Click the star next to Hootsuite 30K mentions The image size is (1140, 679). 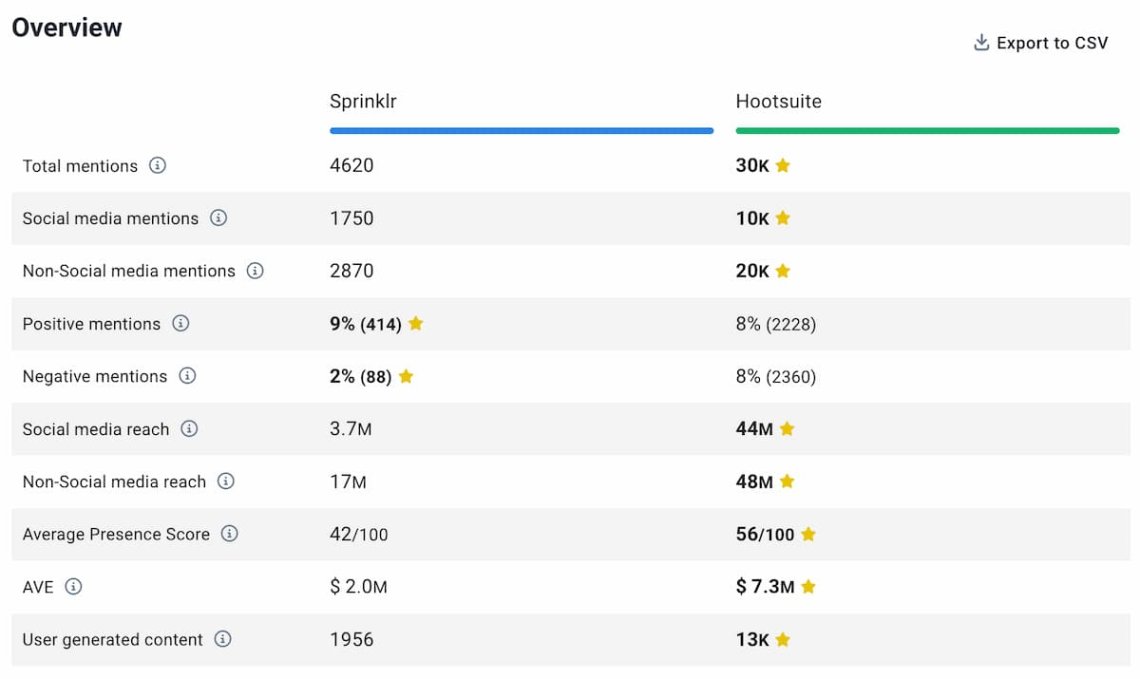783,166
